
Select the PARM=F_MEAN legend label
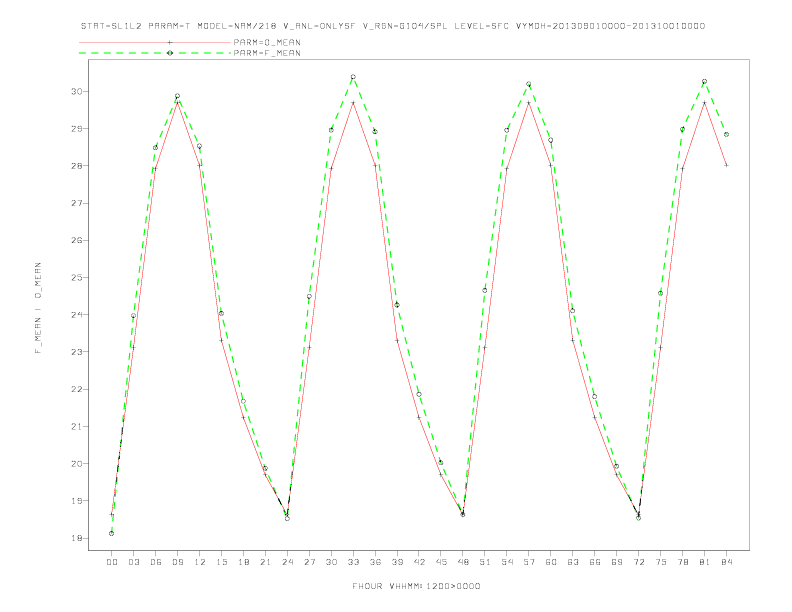267,53
